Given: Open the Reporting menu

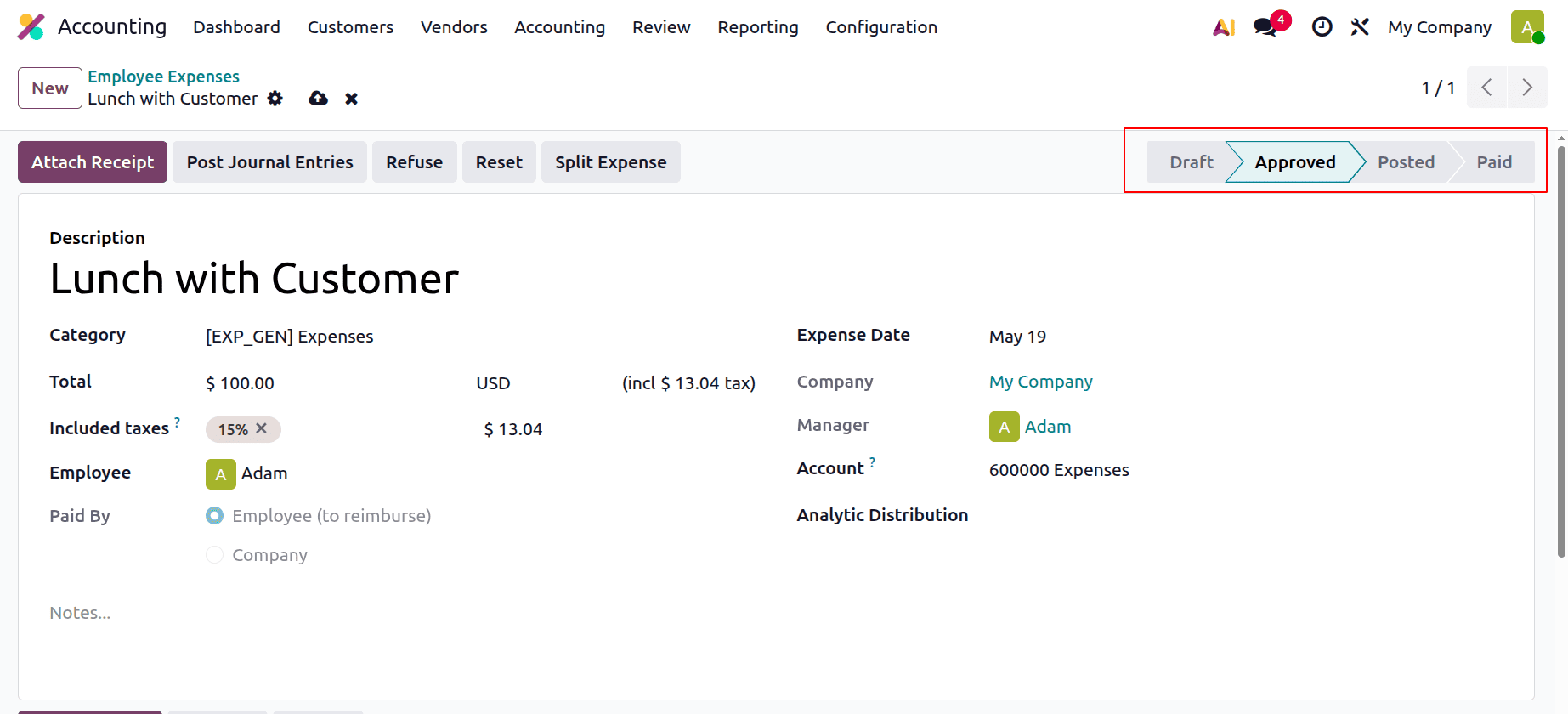Looking at the screenshot, I should click(758, 27).
